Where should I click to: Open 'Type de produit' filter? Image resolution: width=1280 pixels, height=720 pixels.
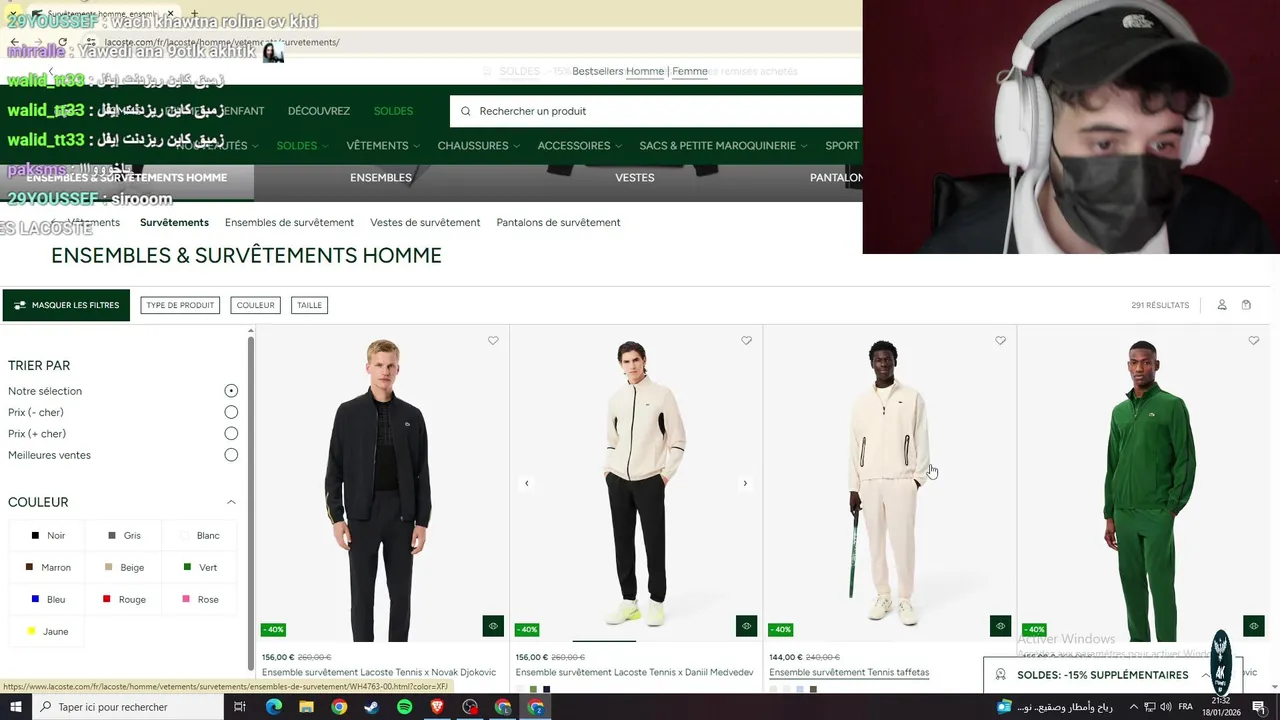point(180,305)
